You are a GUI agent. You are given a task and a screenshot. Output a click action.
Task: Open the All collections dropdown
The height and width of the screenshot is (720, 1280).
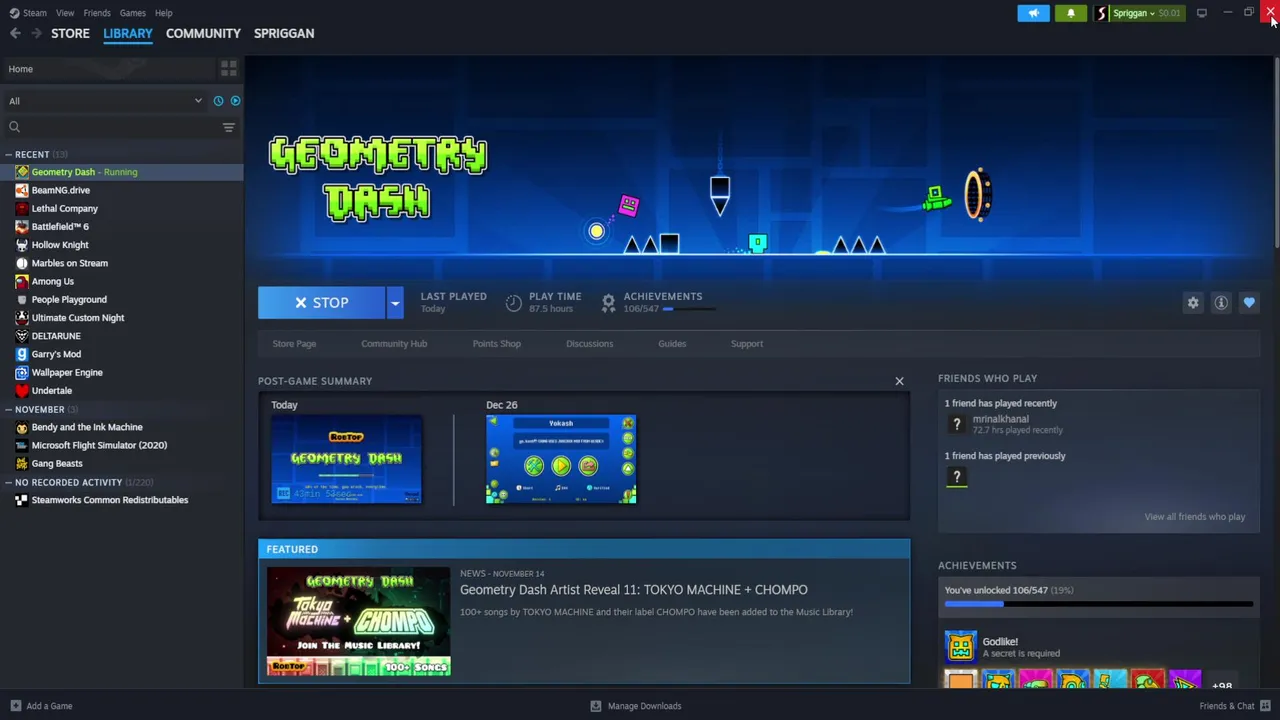(104, 101)
